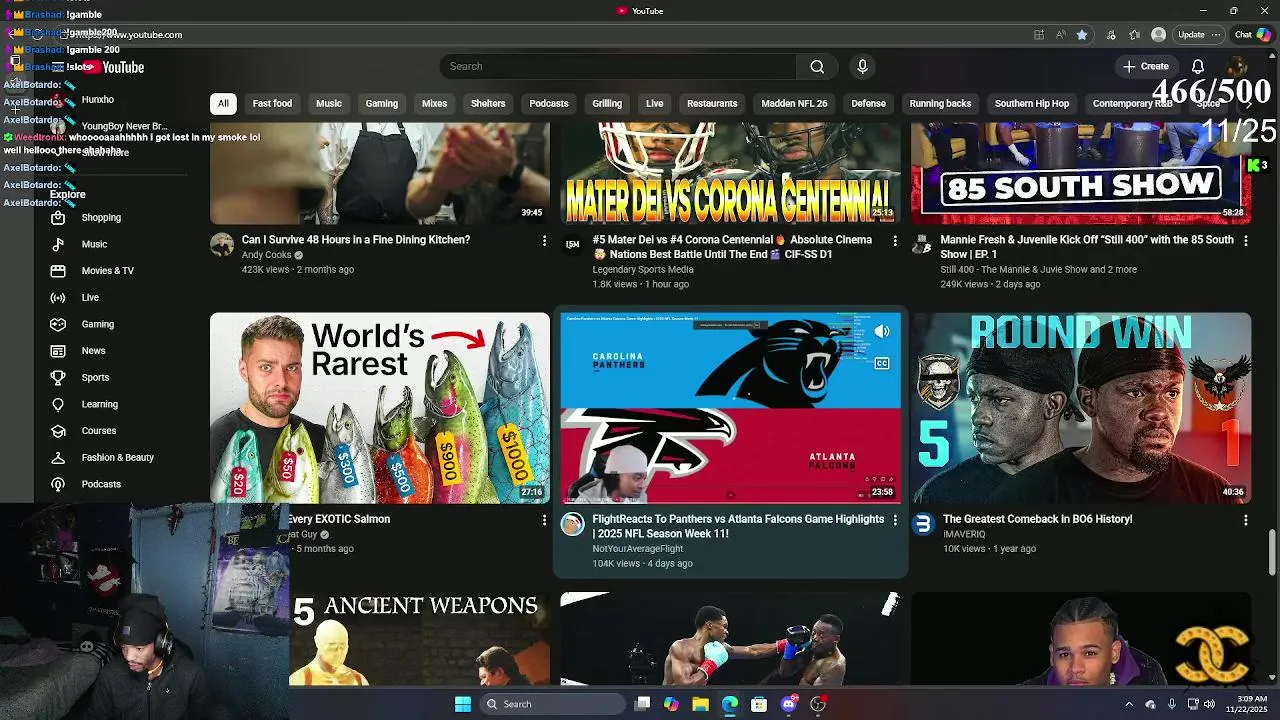
Task: Open Podcasts in the sidebar
Action: (x=101, y=484)
